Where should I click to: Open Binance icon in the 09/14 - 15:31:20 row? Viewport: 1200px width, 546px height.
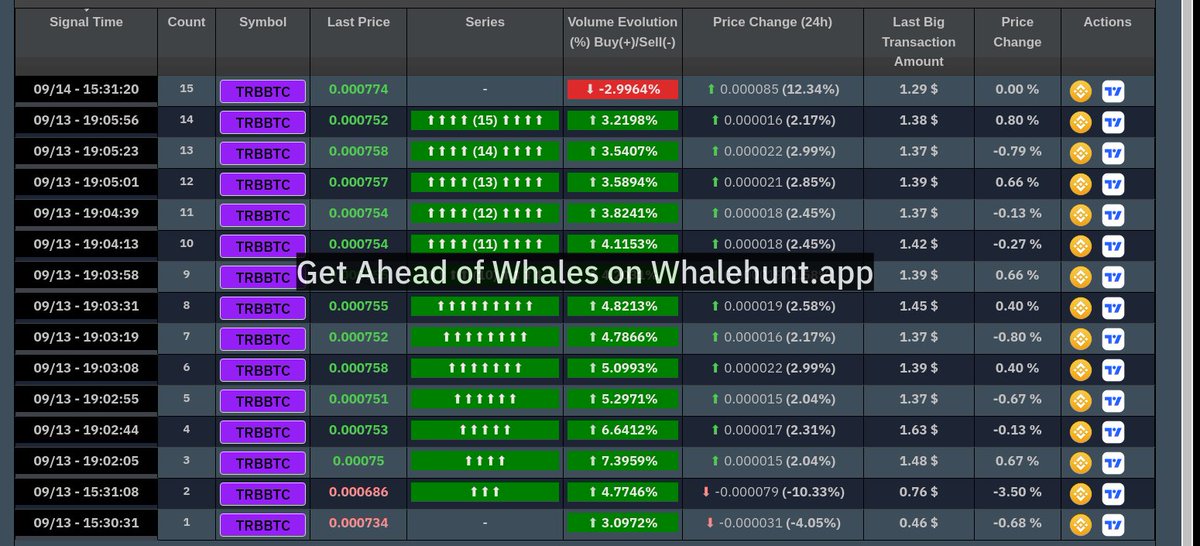coord(1080,91)
